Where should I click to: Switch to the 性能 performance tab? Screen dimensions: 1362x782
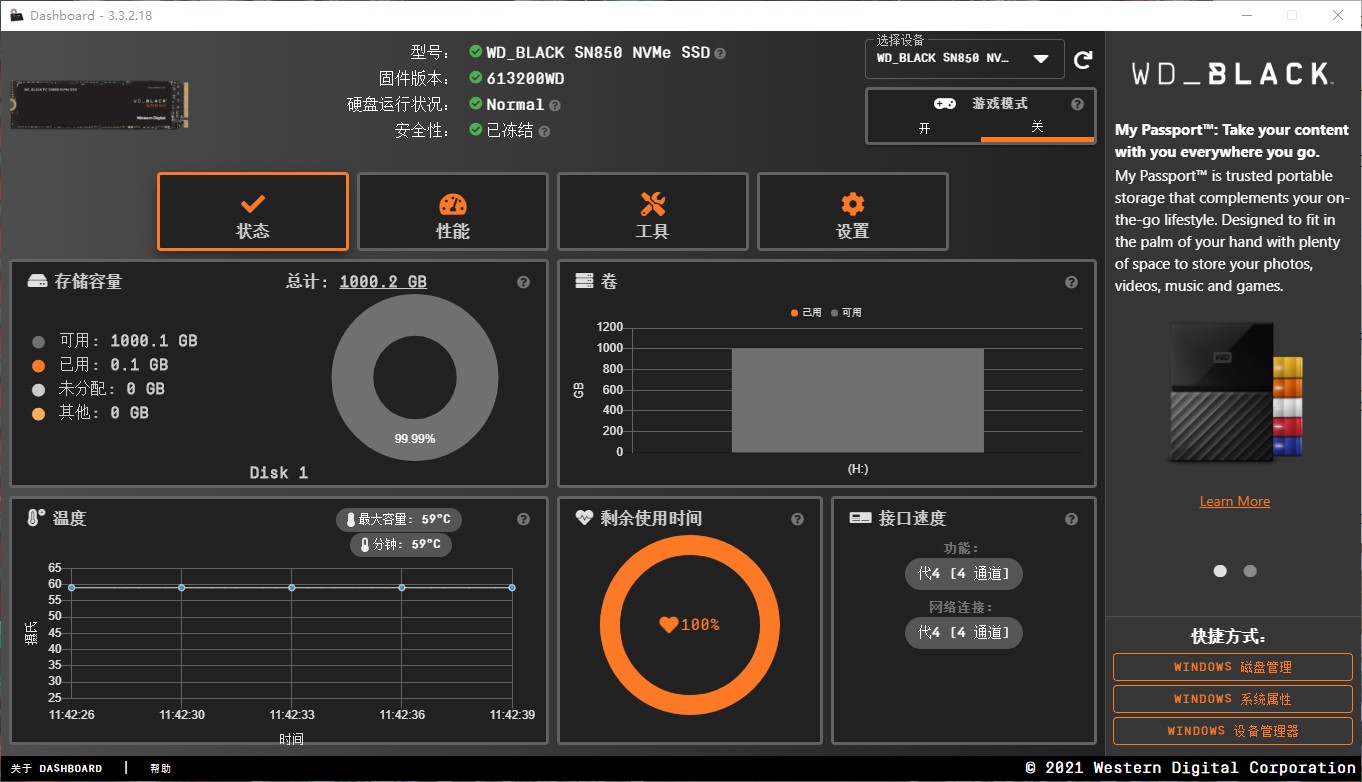click(453, 212)
